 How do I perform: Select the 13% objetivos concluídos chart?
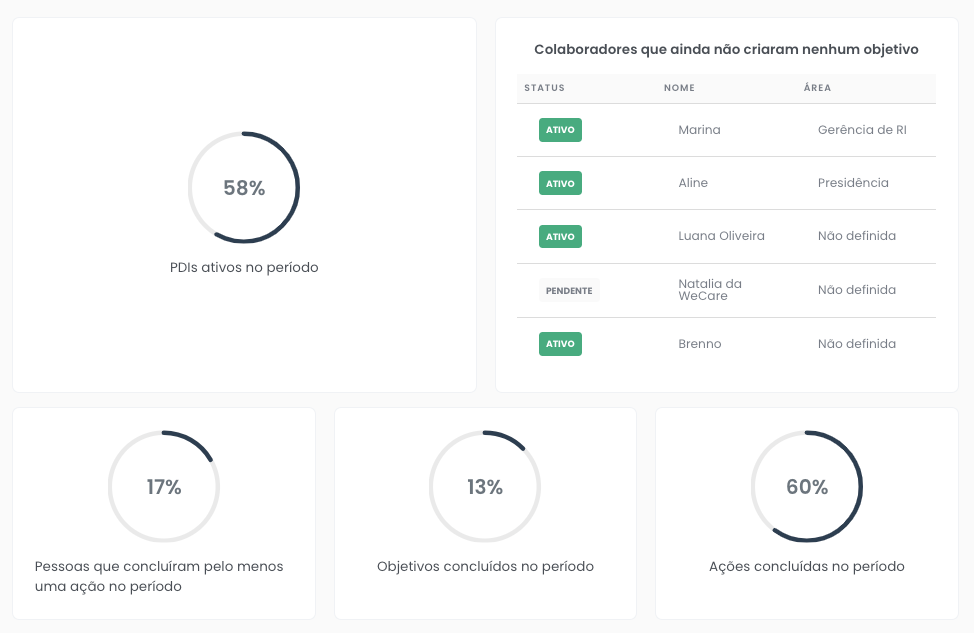[485, 487]
